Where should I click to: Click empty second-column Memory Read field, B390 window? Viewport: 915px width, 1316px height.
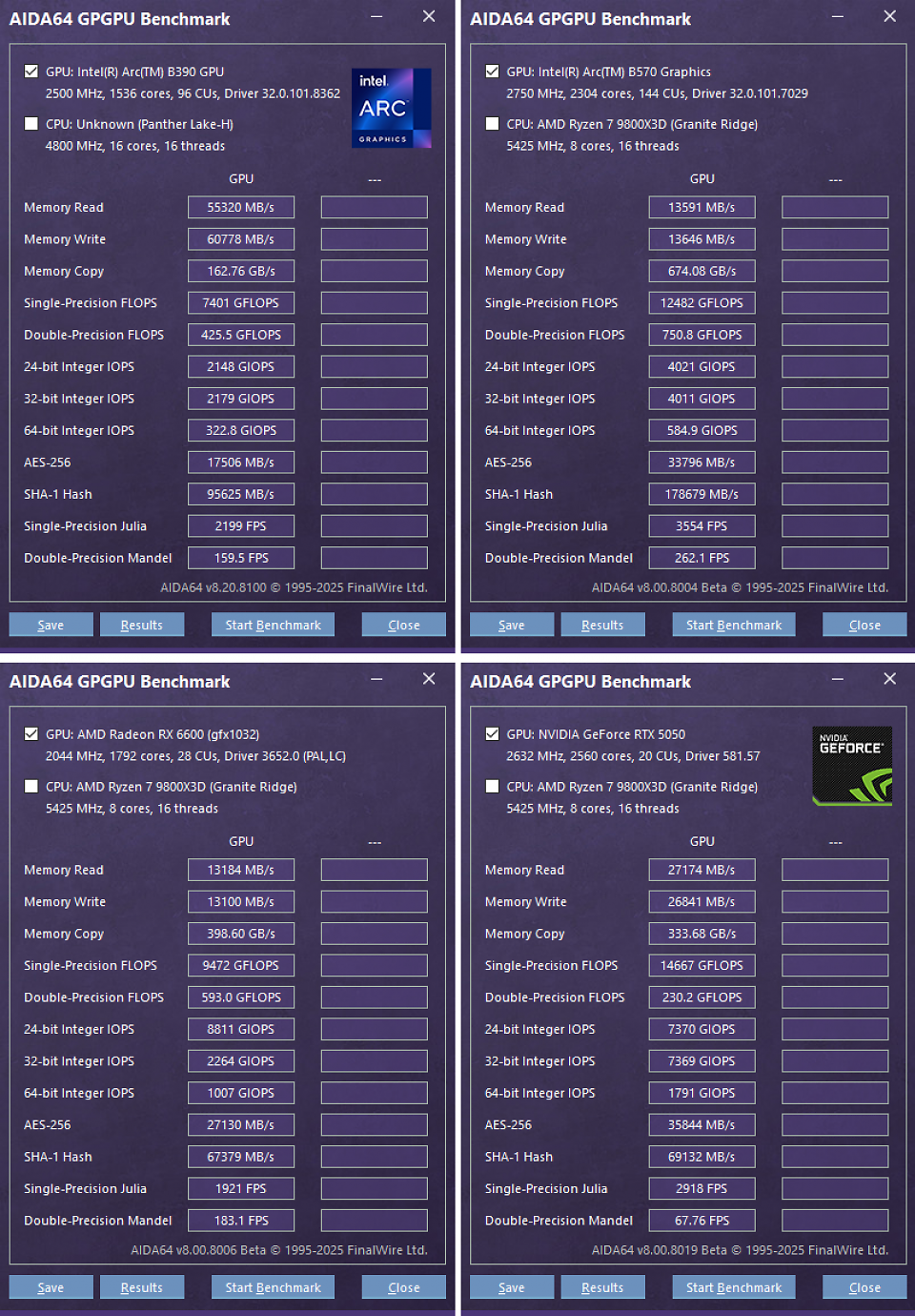(x=375, y=207)
